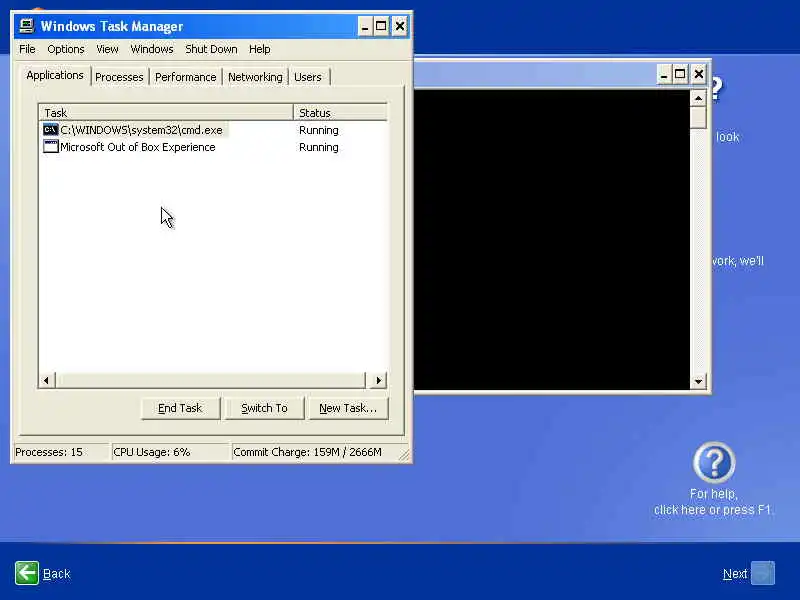Click 'For help, click here or press F1'
Viewport: 800px width, 600px height.
tap(713, 502)
